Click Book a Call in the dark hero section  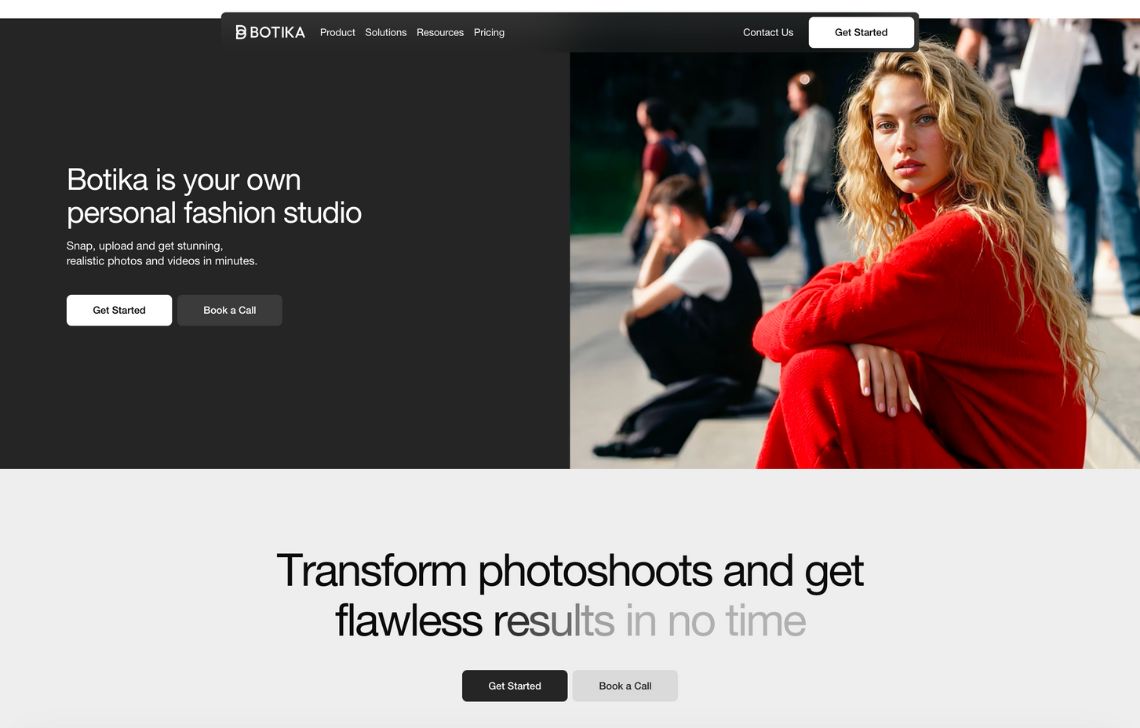tap(229, 310)
